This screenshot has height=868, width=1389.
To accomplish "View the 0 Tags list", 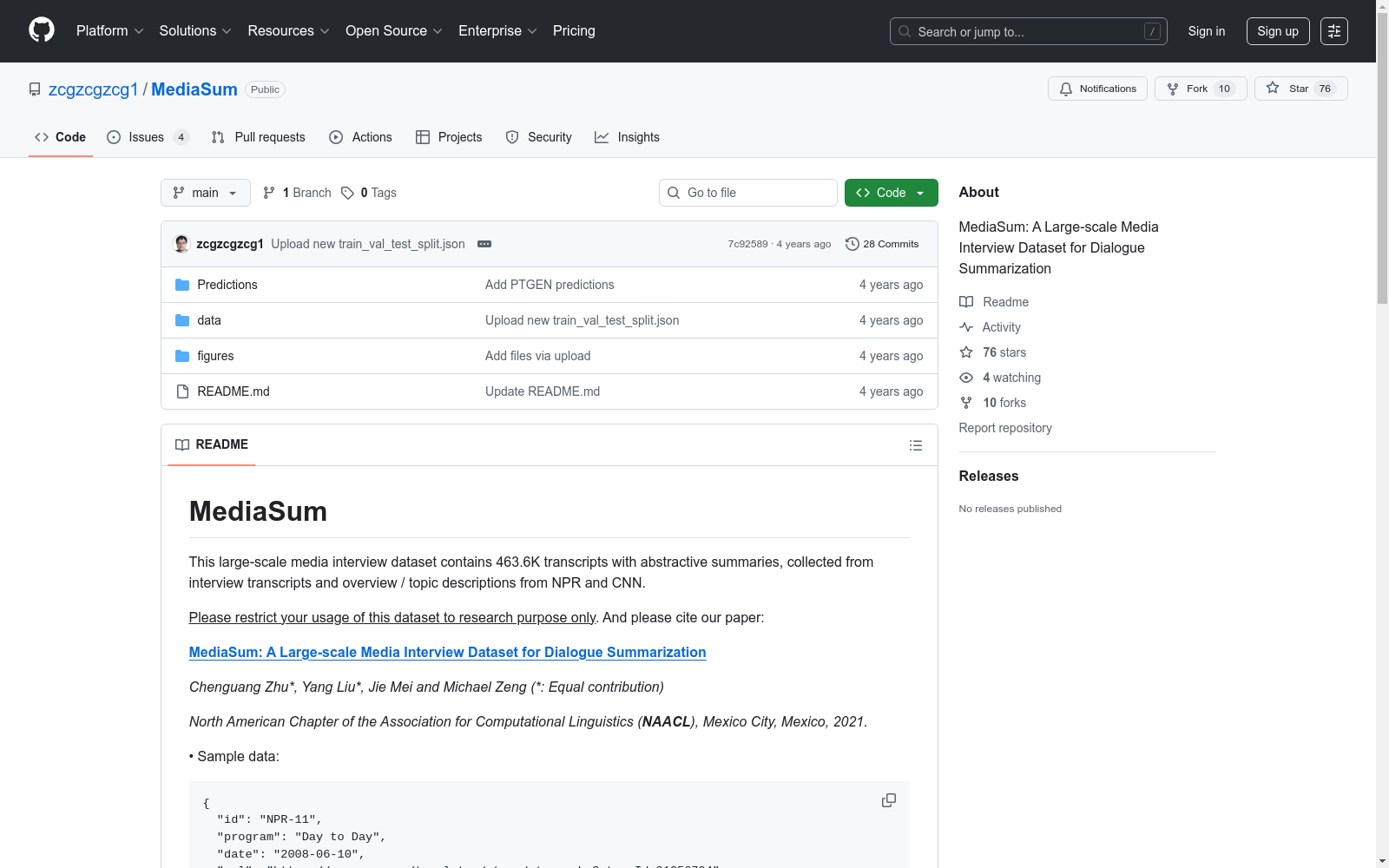I will 369,193.
